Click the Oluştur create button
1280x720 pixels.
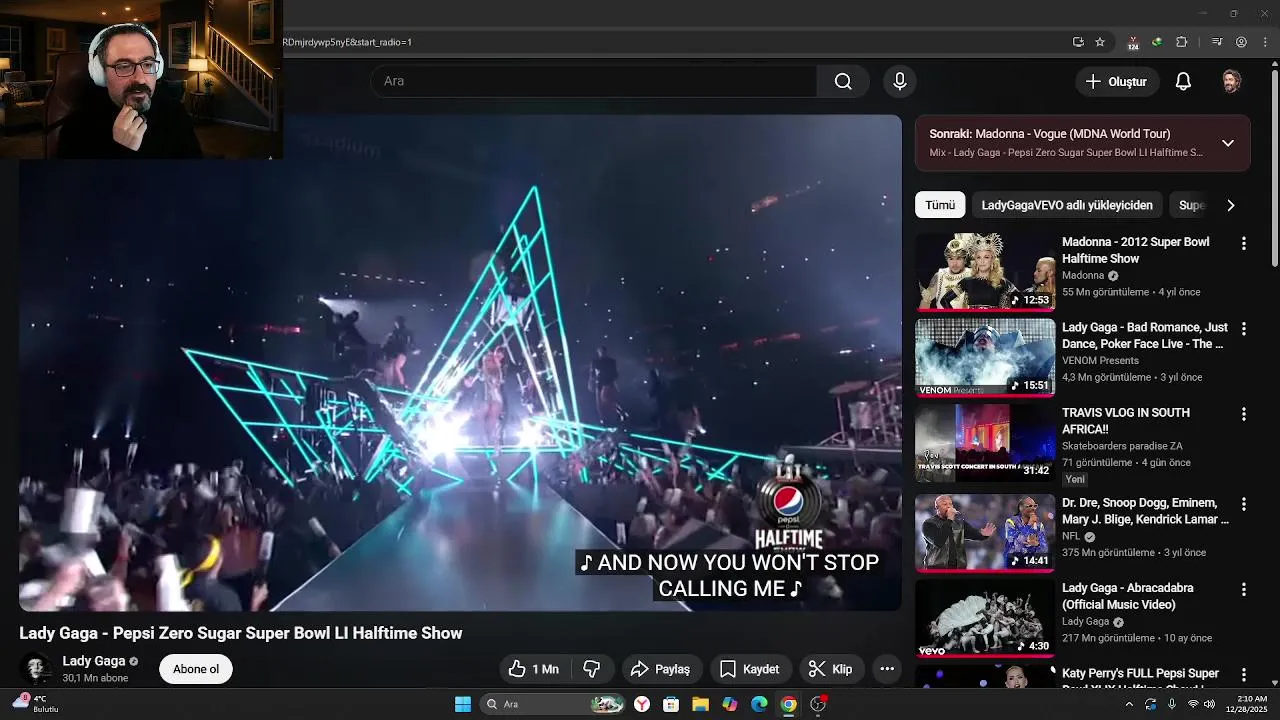click(1118, 82)
